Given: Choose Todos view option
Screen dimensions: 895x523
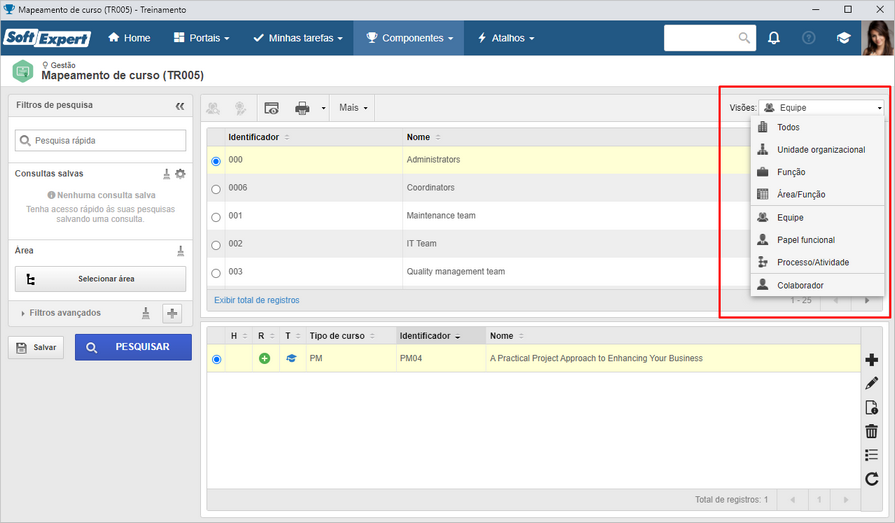Looking at the screenshot, I should pos(817,127).
